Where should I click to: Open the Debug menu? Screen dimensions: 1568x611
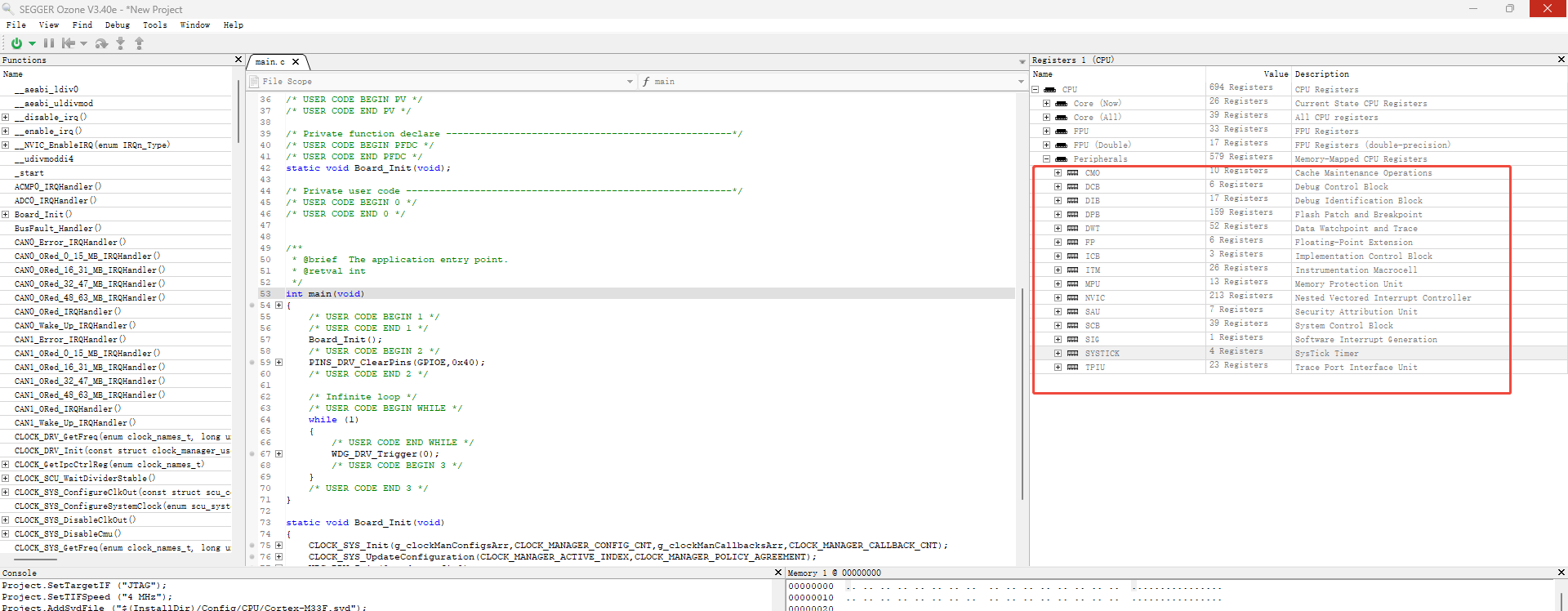[x=117, y=25]
